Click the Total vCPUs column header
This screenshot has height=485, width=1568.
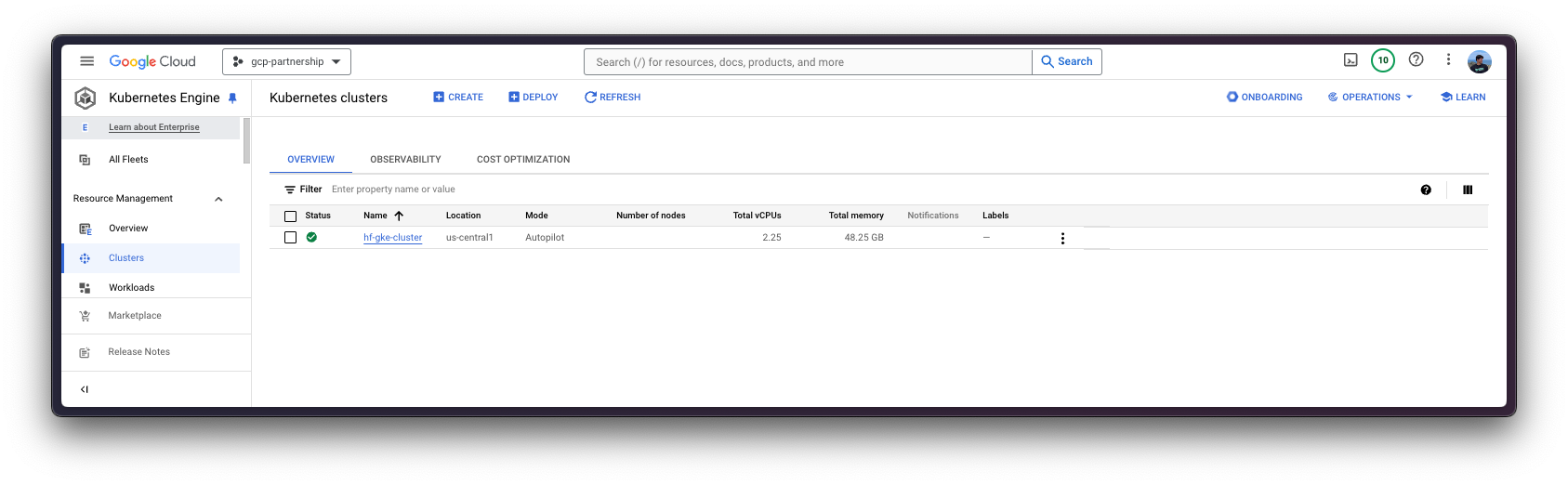[757, 216]
